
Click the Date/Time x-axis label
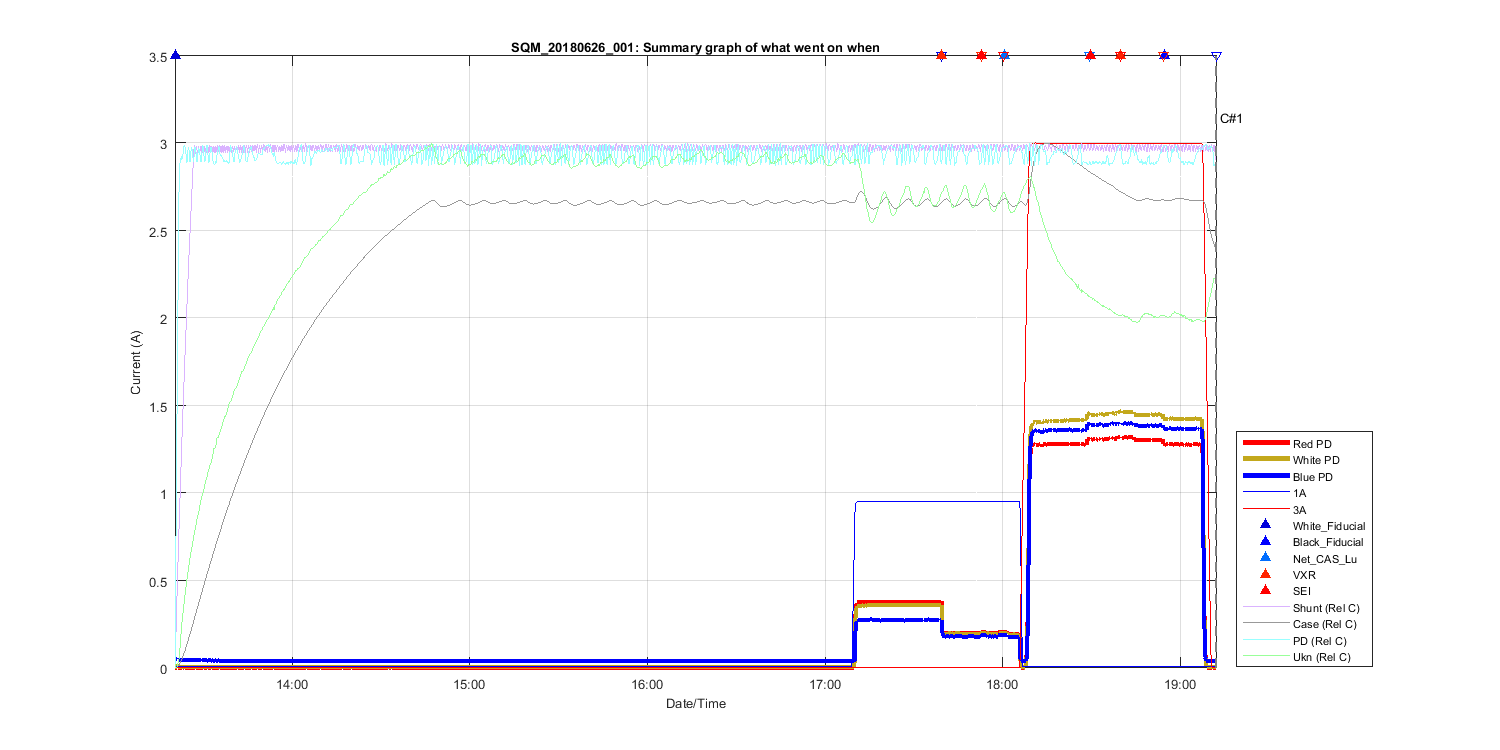coord(696,704)
